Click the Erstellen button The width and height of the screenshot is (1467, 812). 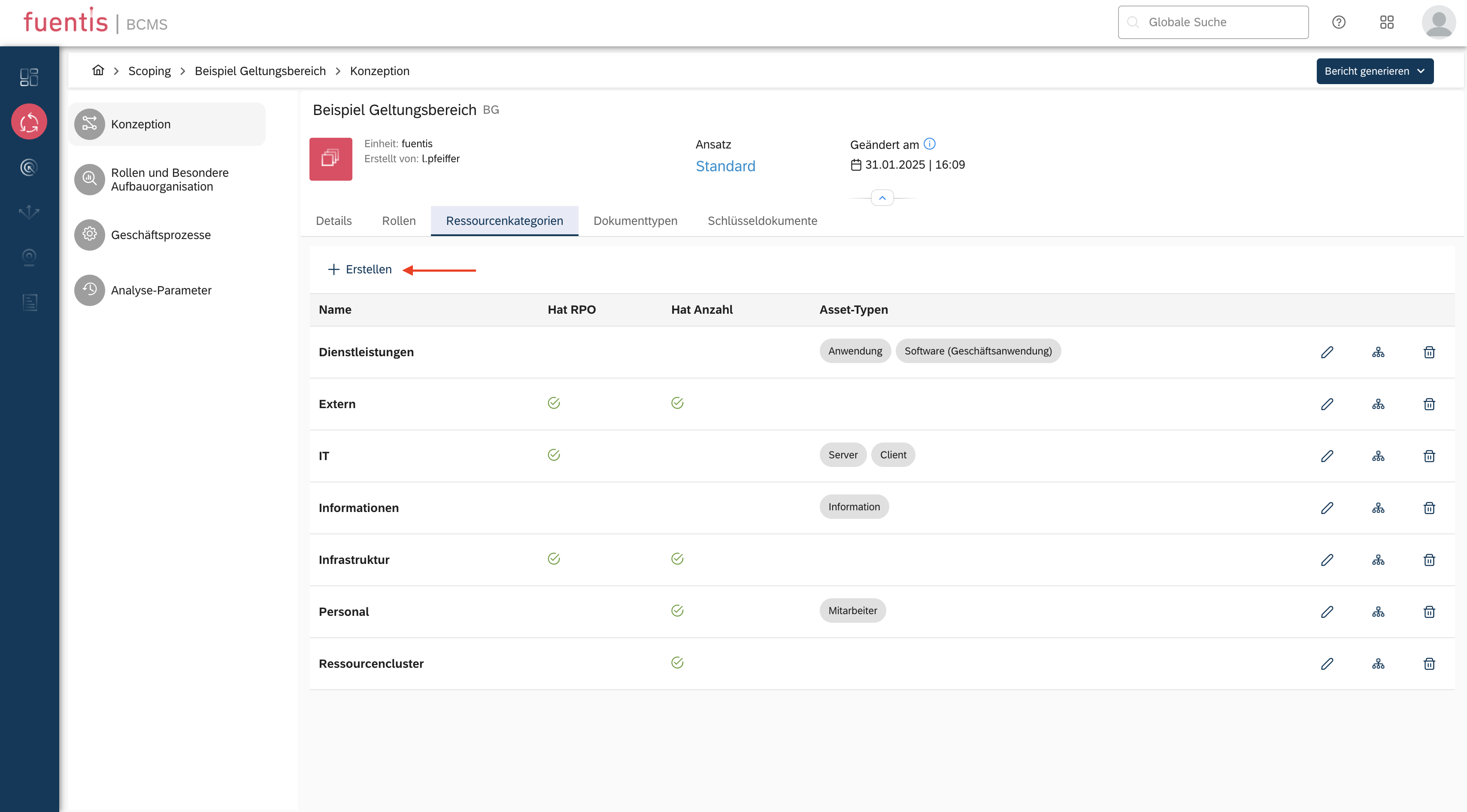pyautogui.click(x=360, y=270)
